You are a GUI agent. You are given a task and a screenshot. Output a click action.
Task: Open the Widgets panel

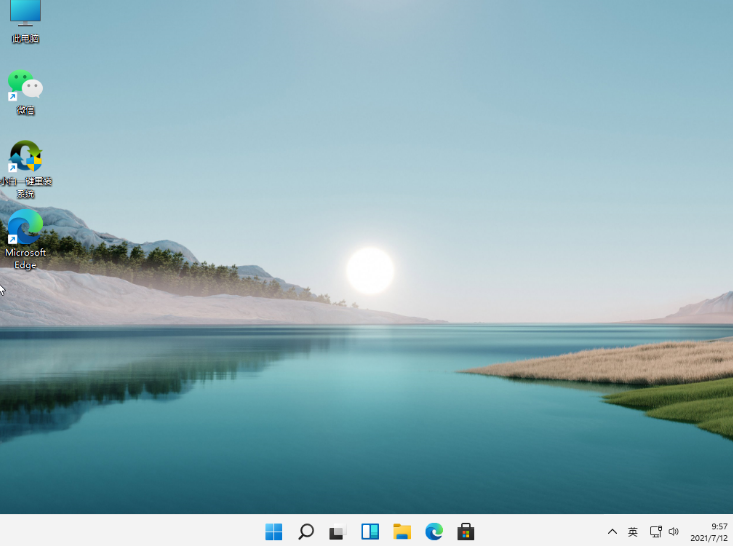(370, 532)
